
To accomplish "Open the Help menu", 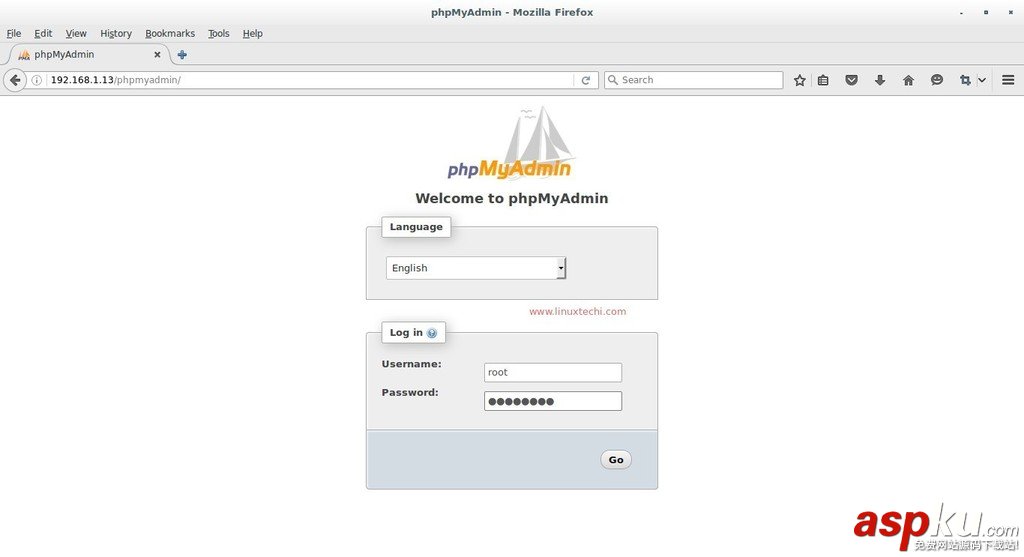I will pyautogui.click(x=253, y=33).
